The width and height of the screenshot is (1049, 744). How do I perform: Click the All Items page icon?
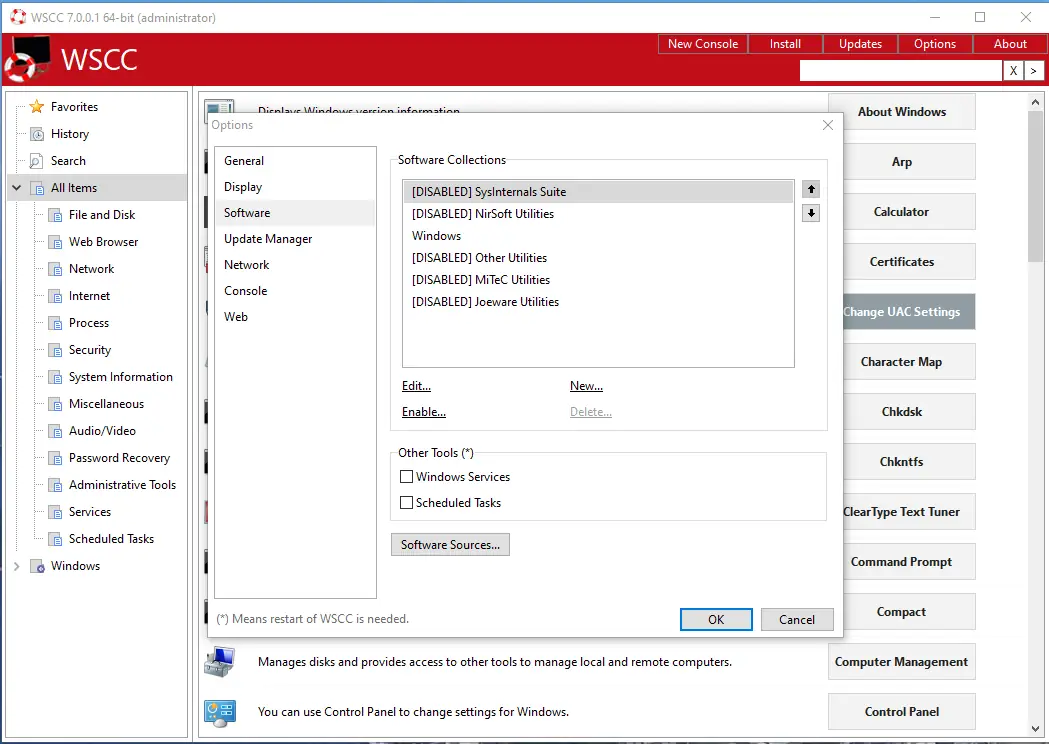coord(39,188)
